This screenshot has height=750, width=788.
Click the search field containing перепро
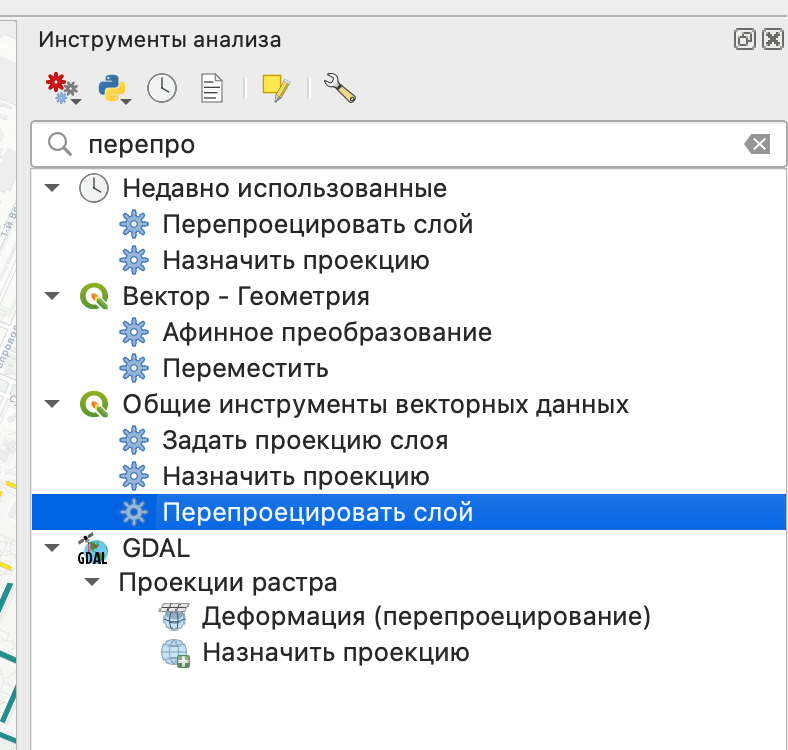[400, 144]
